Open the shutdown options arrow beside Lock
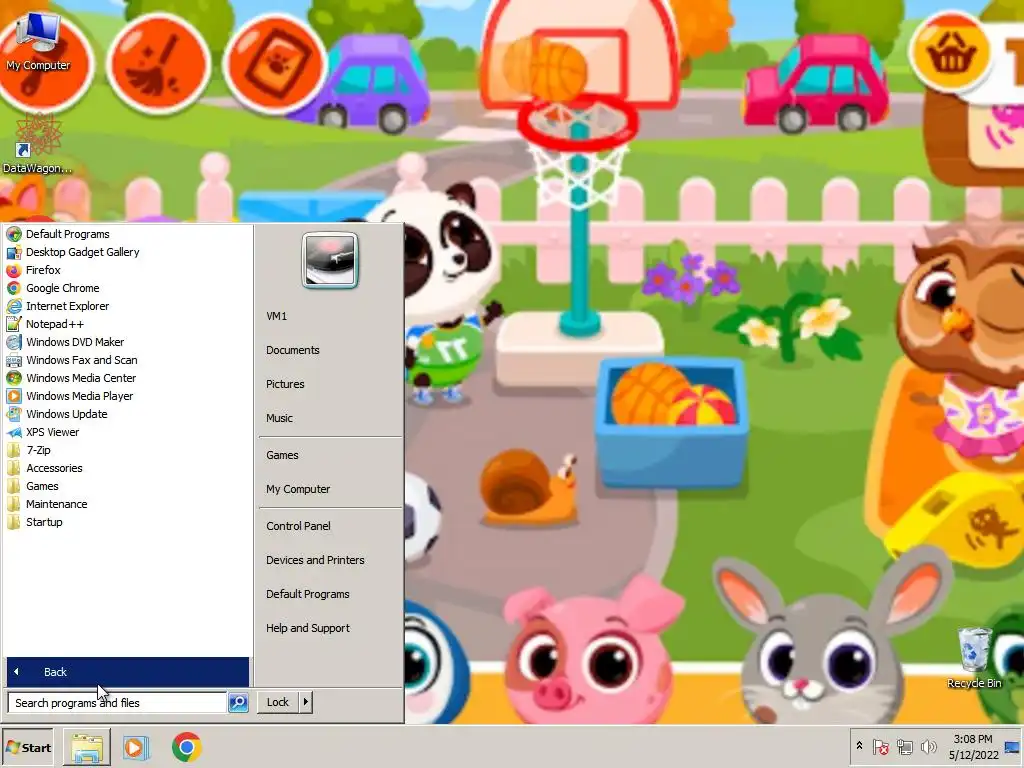Screen dimensions: 1024x768 coord(306,702)
